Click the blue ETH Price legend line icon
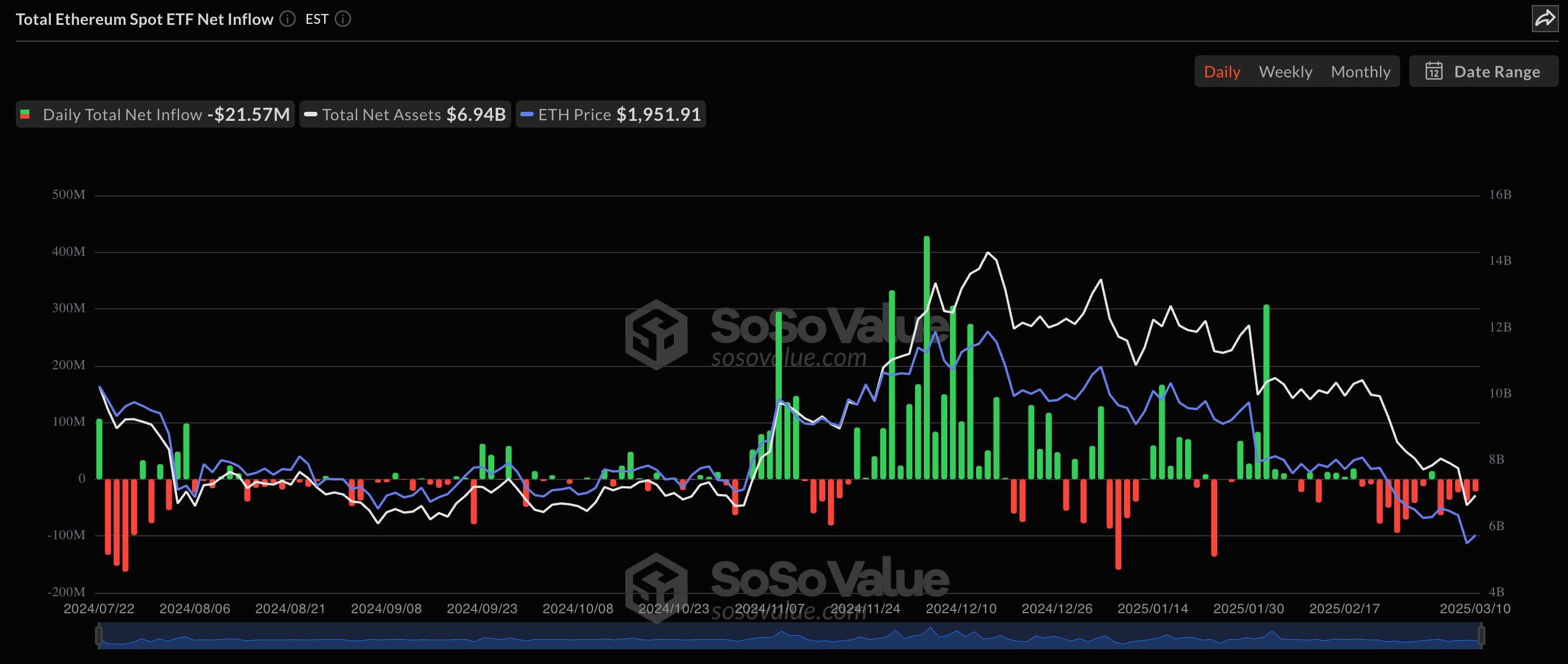The width and height of the screenshot is (1568, 664). tap(527, 115)
